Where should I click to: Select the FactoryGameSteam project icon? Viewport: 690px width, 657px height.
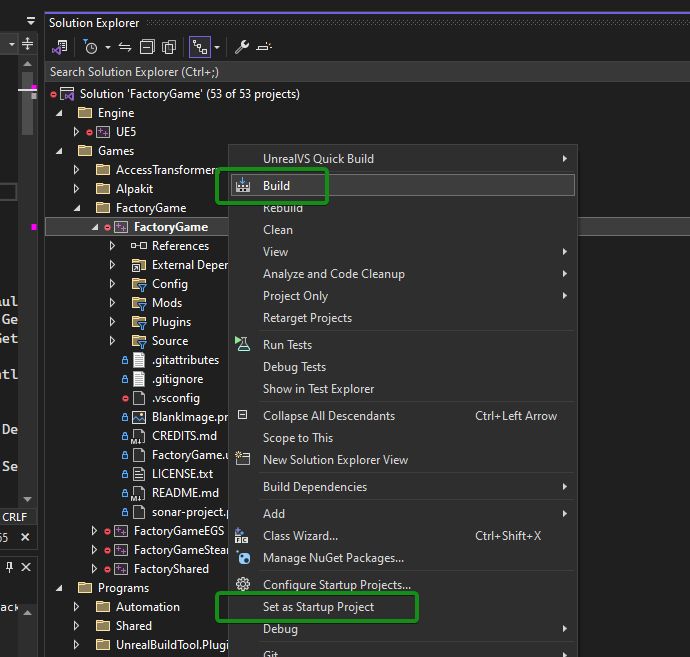tap(121, 550)
